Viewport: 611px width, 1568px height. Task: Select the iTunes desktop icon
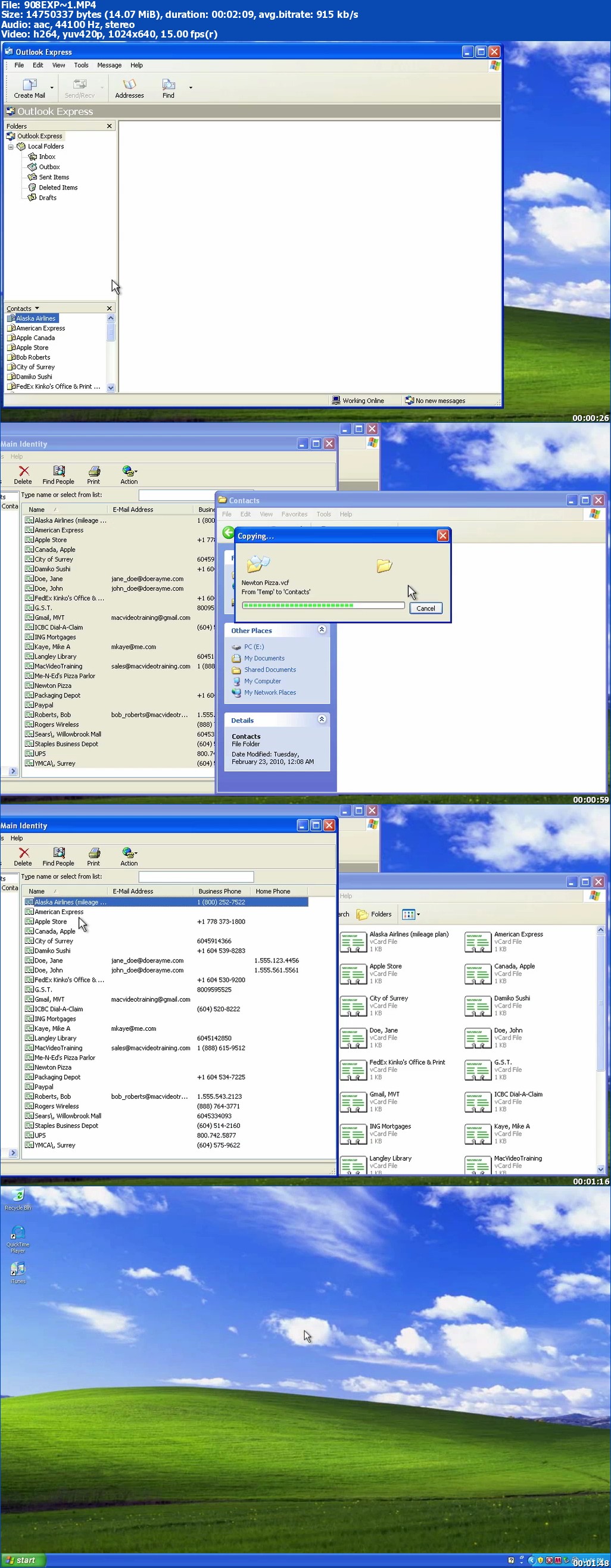click(x=18, y=1273)
